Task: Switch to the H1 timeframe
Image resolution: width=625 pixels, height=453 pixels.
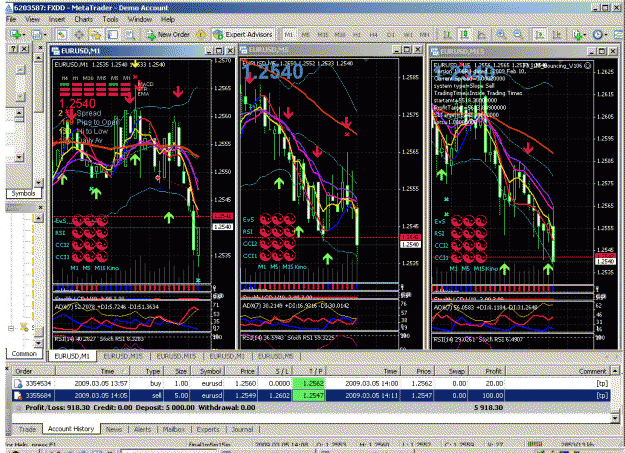Action: click(356, 35)
